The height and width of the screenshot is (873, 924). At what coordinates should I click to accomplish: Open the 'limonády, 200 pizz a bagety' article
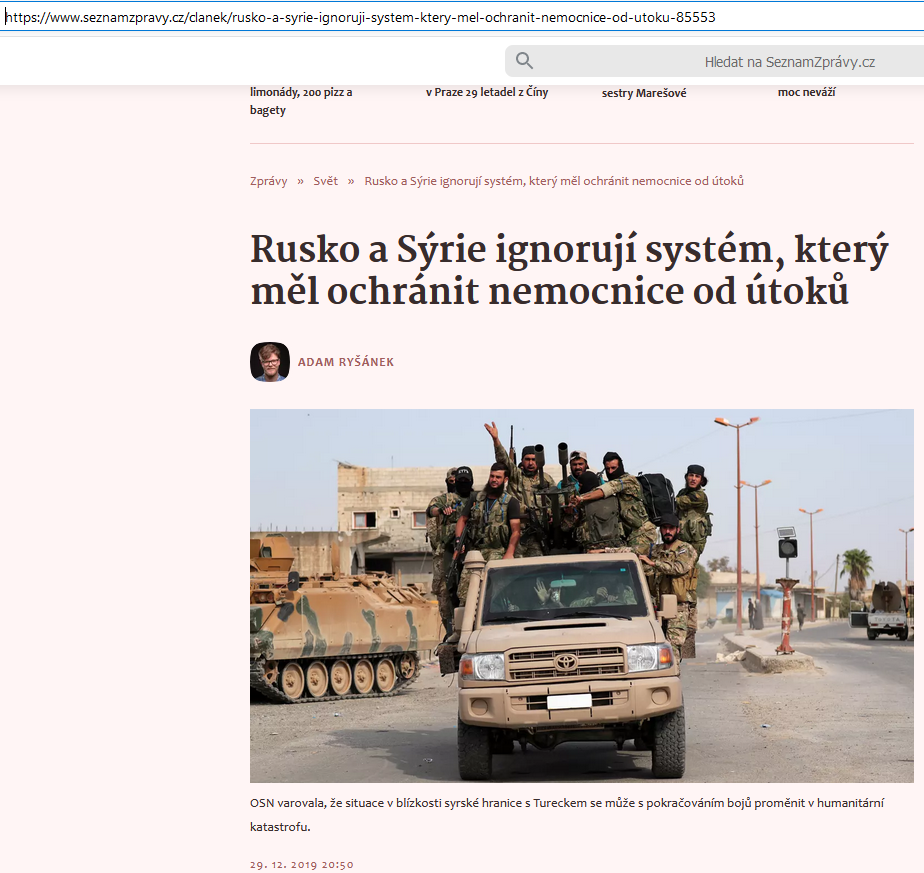pyautogui.click(x=301, y=101)
